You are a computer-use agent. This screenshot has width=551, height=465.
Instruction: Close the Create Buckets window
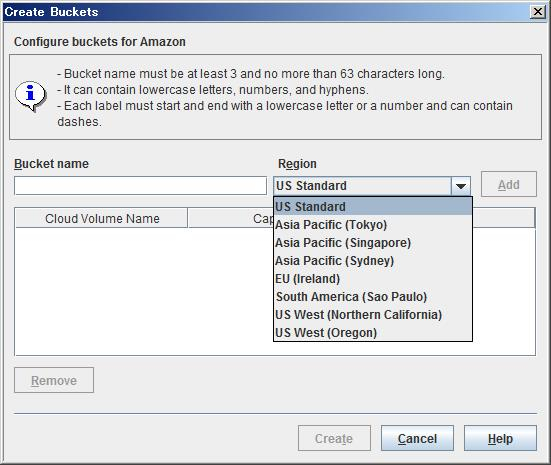(538, 12)
